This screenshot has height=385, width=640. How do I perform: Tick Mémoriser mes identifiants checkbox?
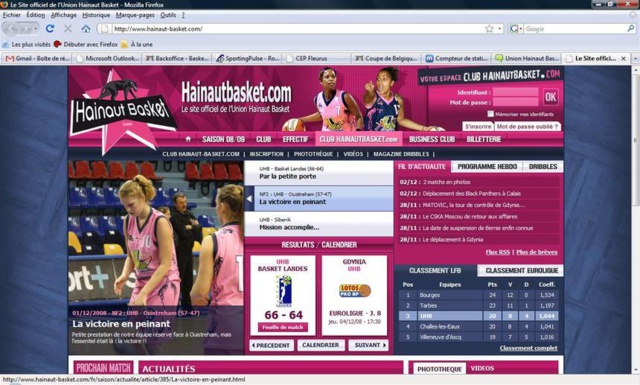pos(491,114)
